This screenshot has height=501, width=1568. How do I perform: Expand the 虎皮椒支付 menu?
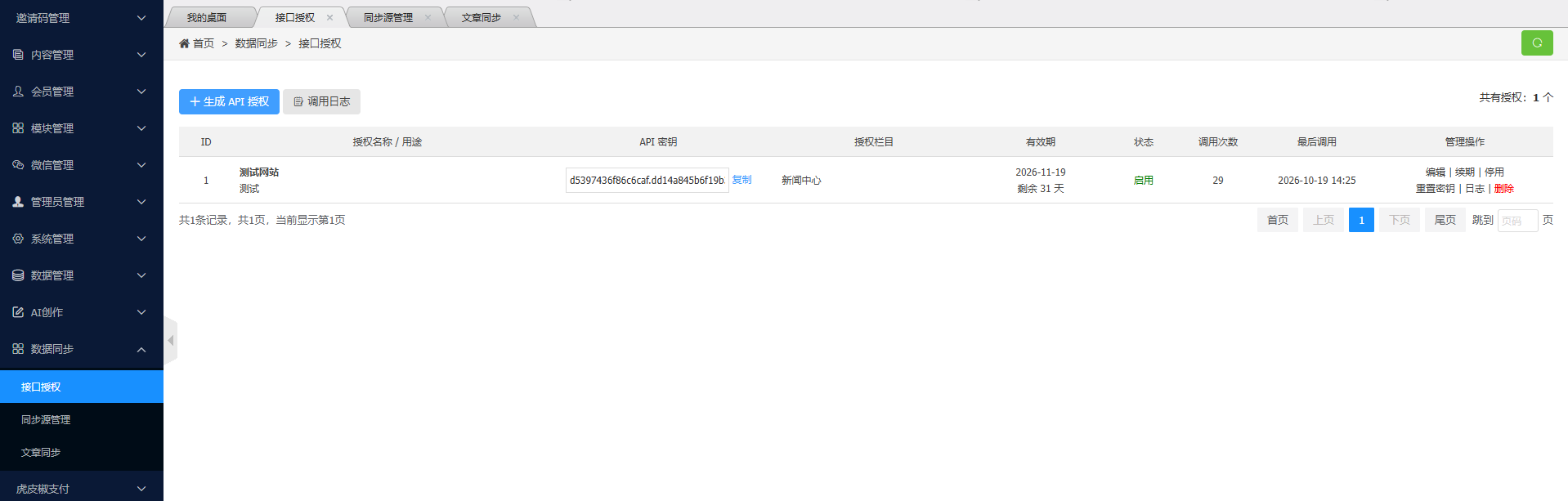tap(82, 487)
